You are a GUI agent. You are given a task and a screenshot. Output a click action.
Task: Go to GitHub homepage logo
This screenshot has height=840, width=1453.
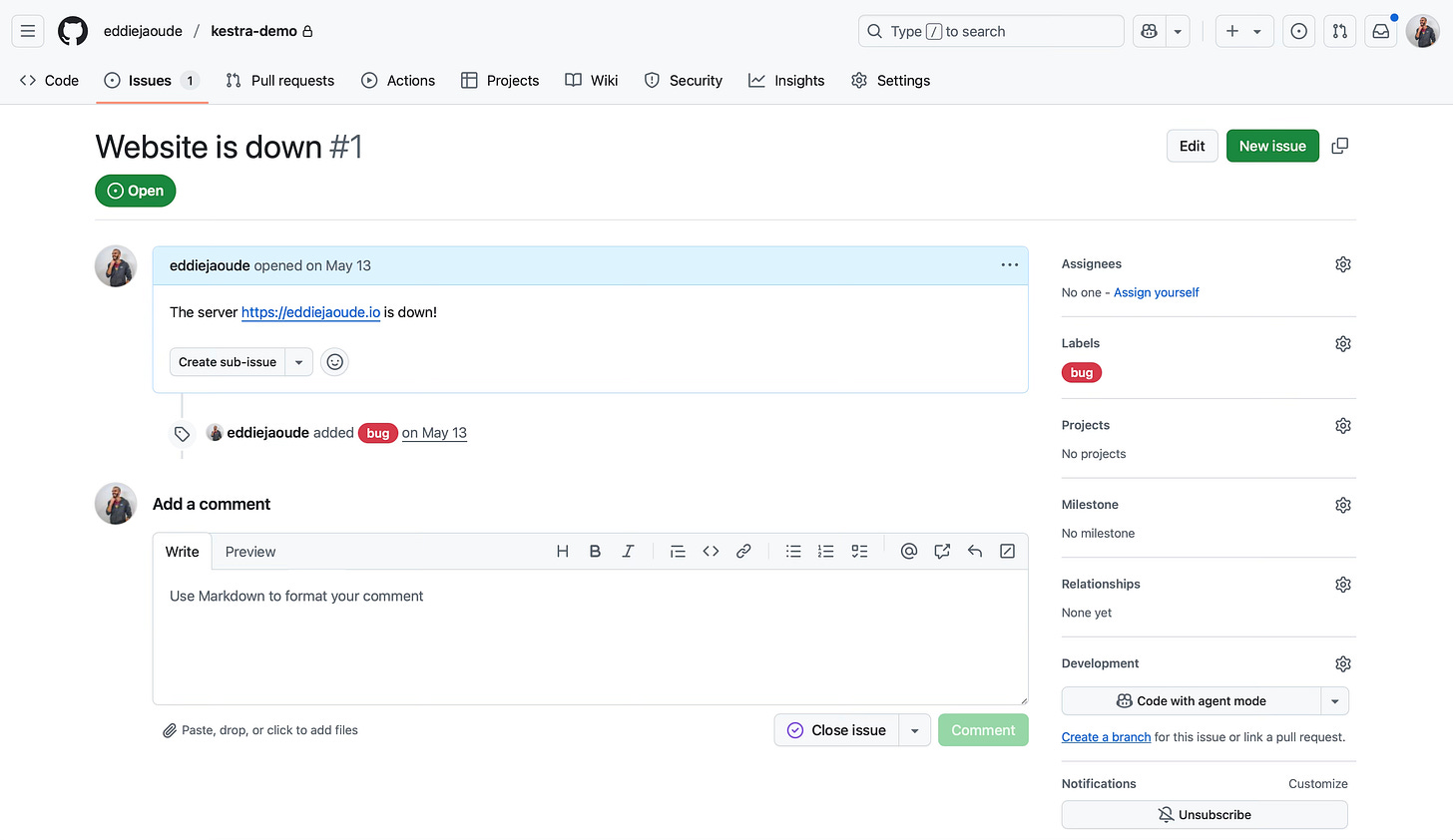[73, 31]
